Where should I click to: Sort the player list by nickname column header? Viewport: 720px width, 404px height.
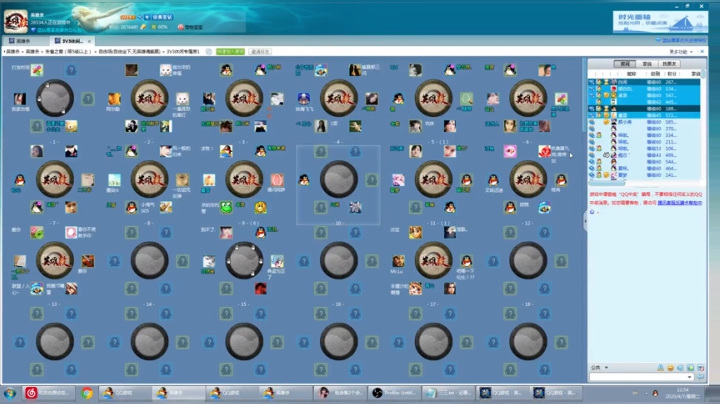(631, 73)
